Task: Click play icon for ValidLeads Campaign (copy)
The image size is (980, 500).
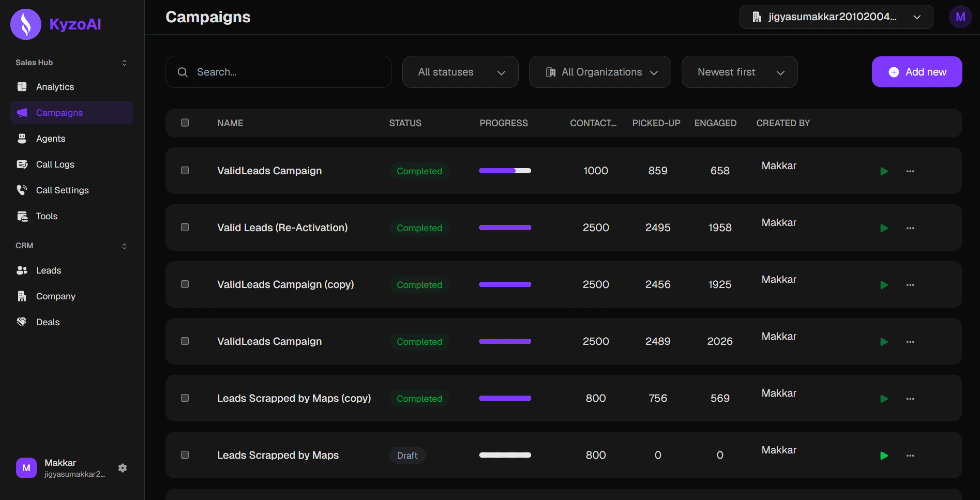Action: tap(884, 285)
